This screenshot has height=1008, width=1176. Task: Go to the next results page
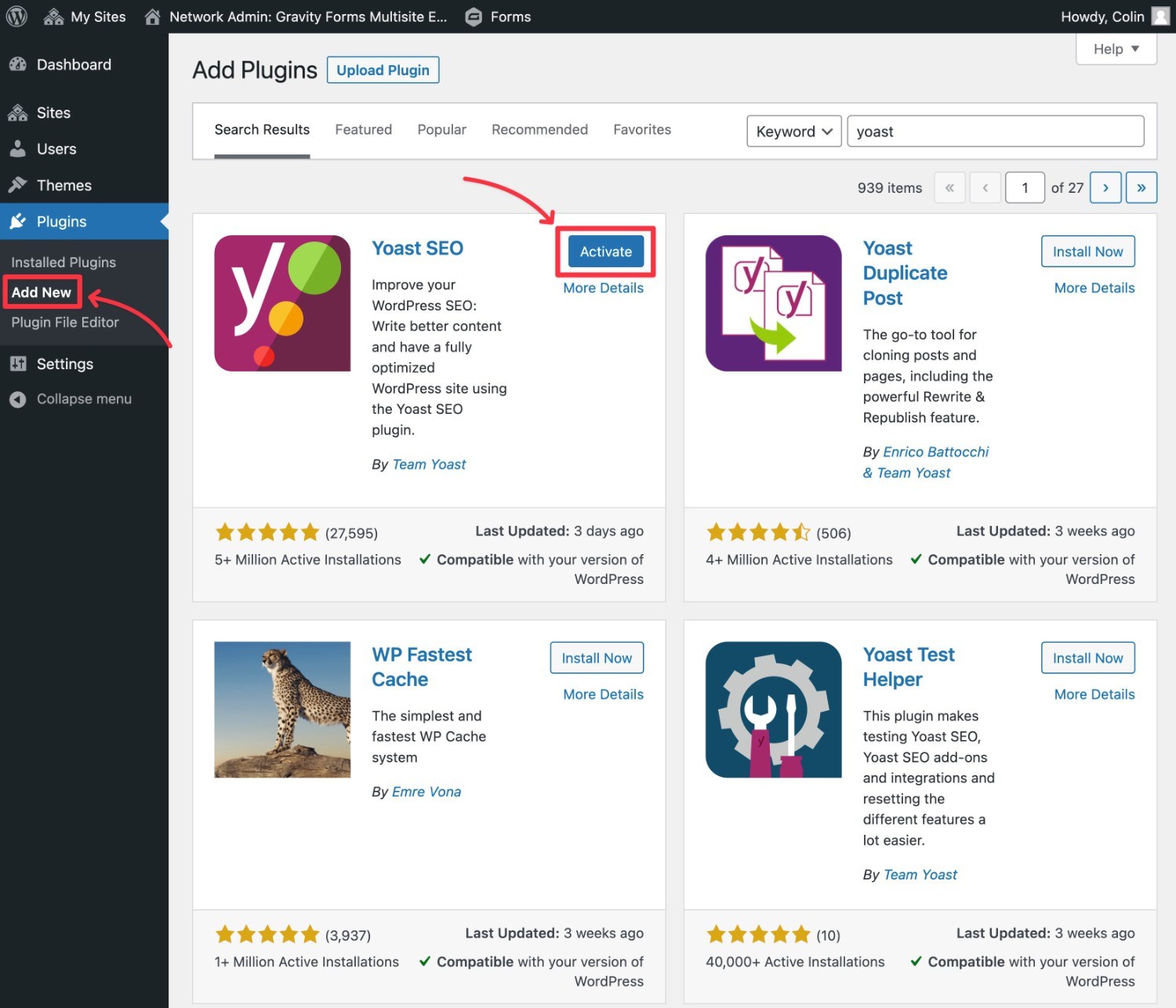pyautogui.click(x=1105, y=187)
